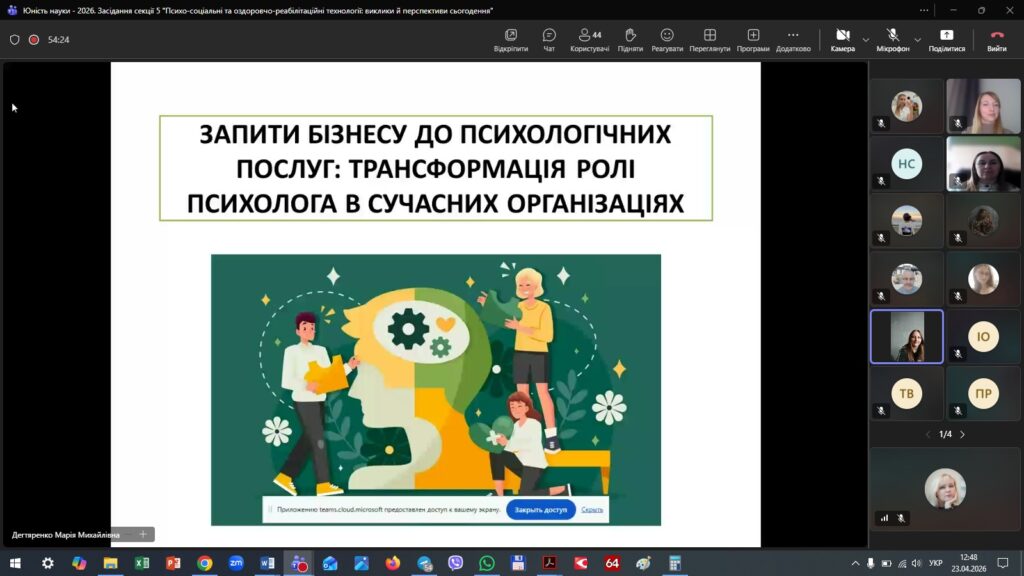The image size is (1024, 576).
Task: Select the highlighted speaker video thumbnail
Action: coord(907,337)
